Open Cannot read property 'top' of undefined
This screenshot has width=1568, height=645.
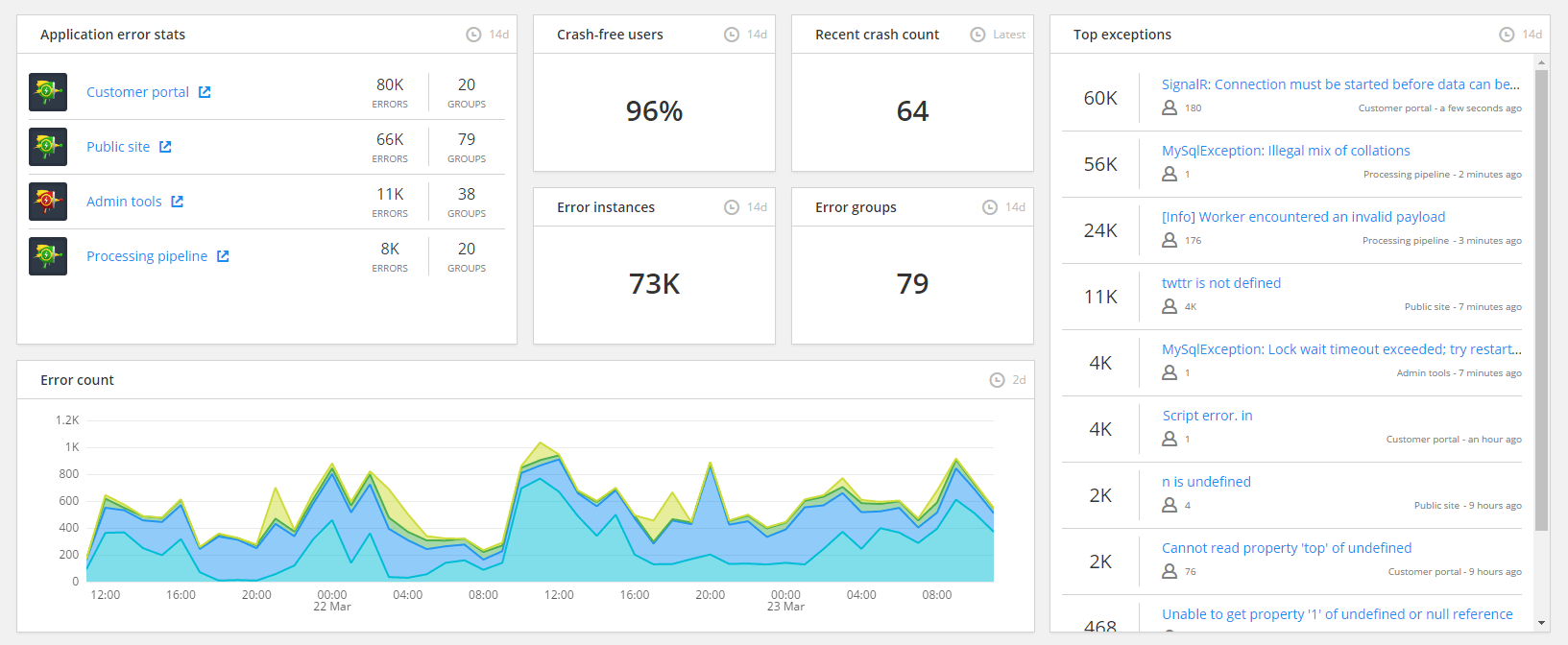[1287, 548]
